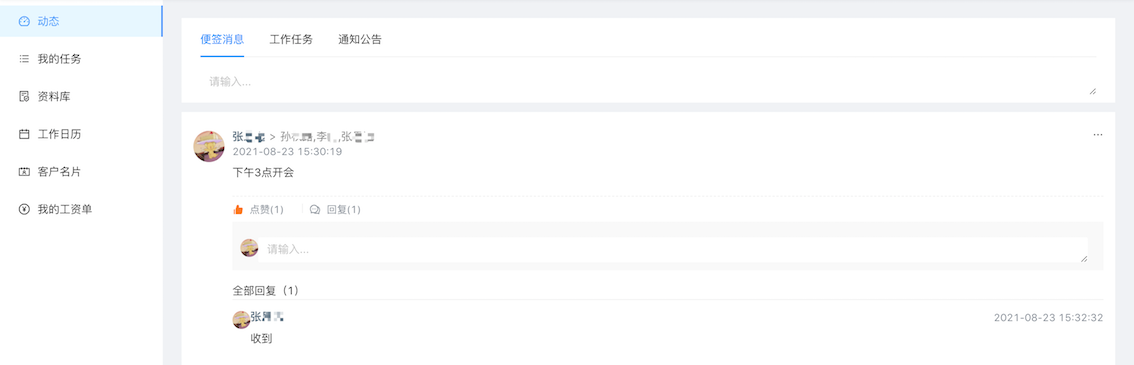Image resolution: width=1134 pixels, height=365 pixels.
Task: Click the reply input field under post
Action: [674, 249]
